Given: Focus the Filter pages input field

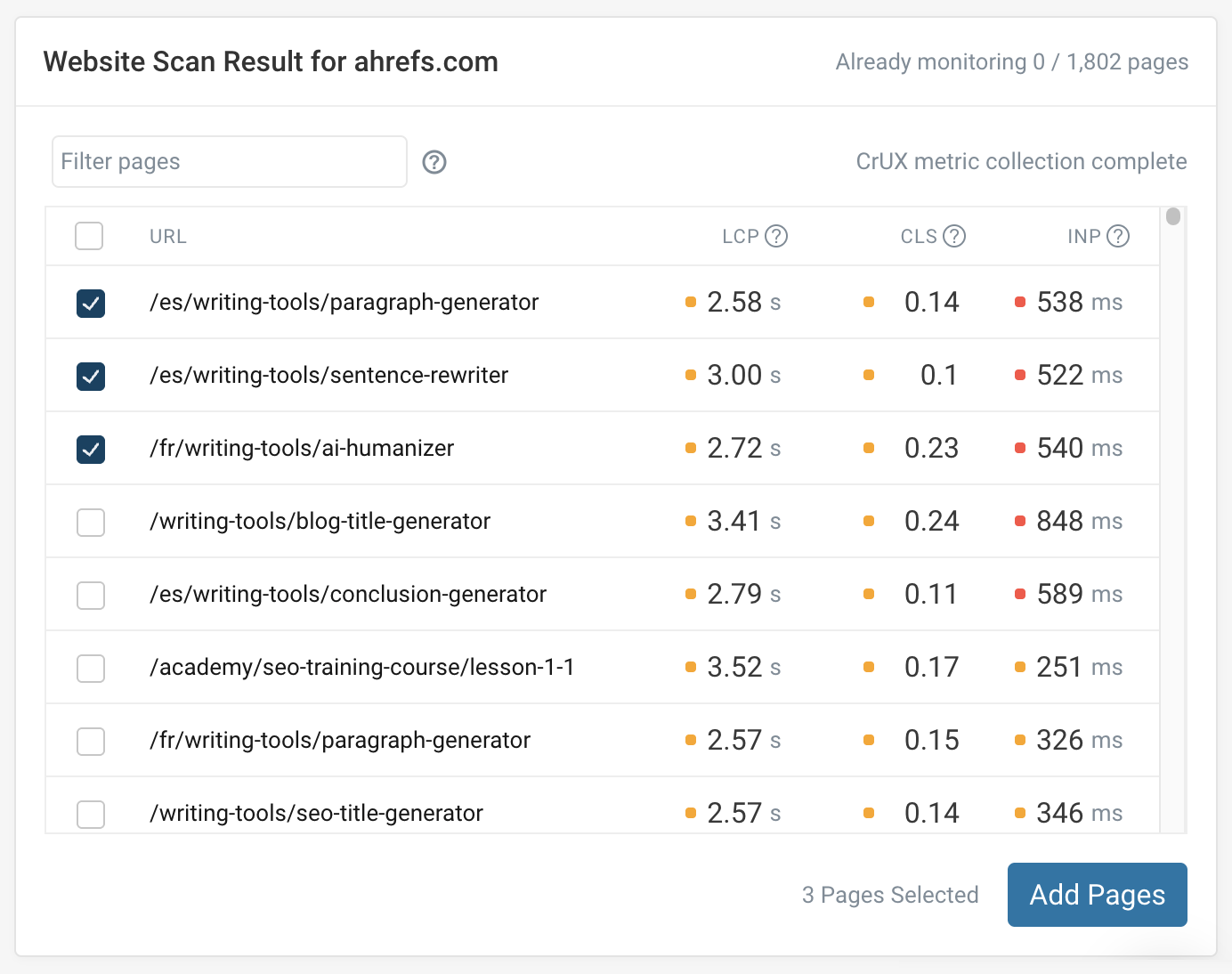Looking at the screenshot, I should click(229, 162).
